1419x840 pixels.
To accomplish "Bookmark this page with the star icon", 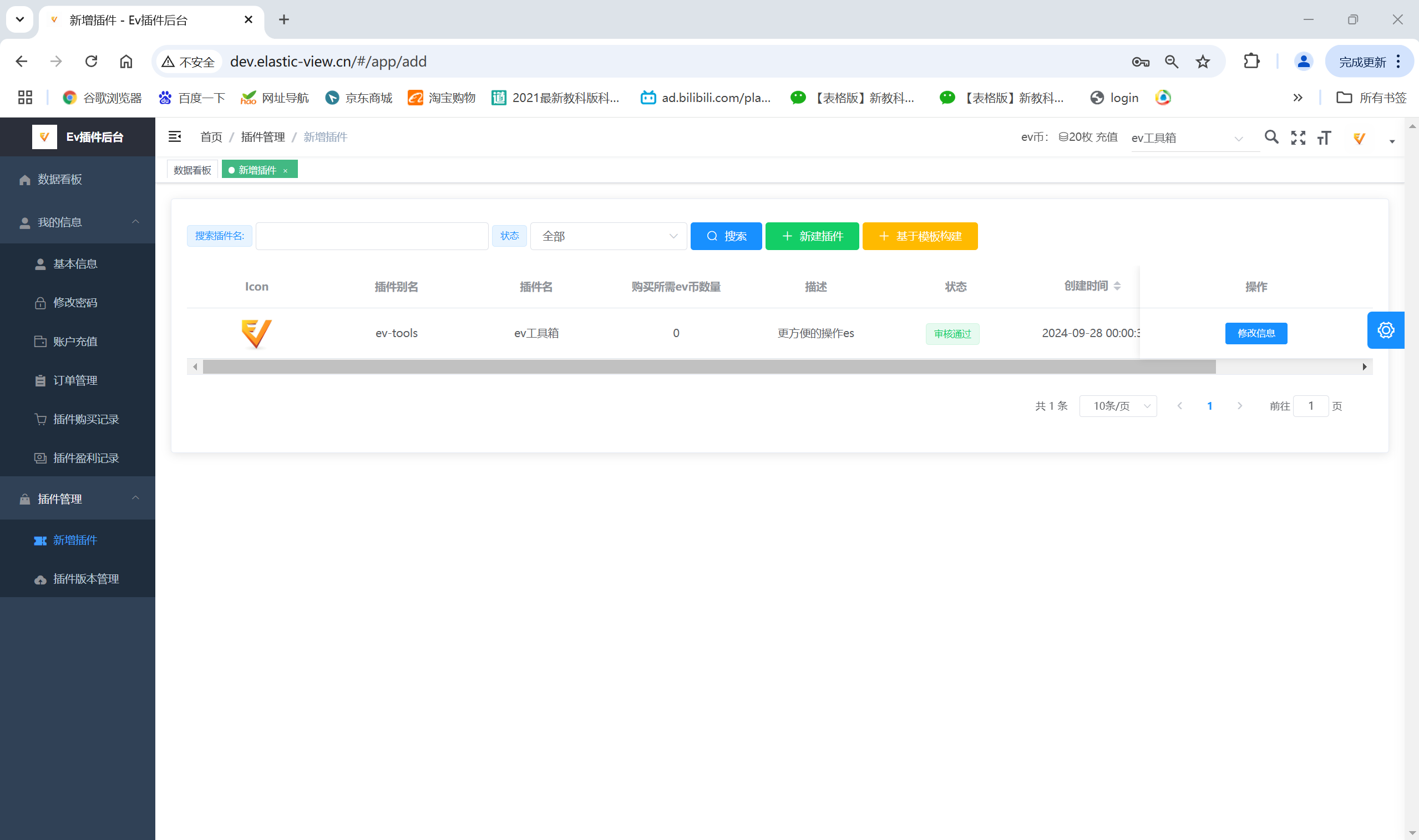I will click(1203, 62).
